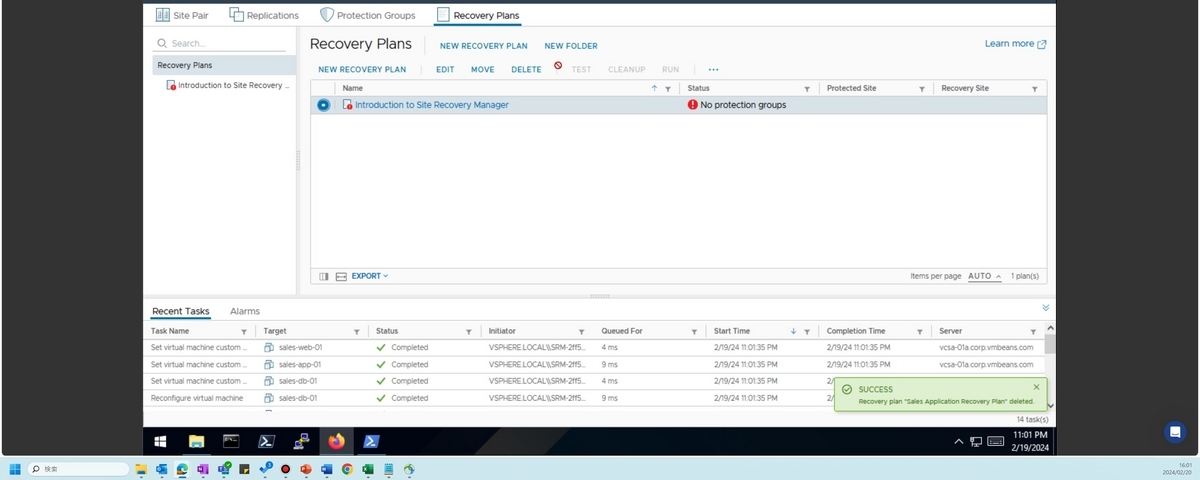Open the Protection Groups tab
The image size is (1200, 480).
point(367,15)
